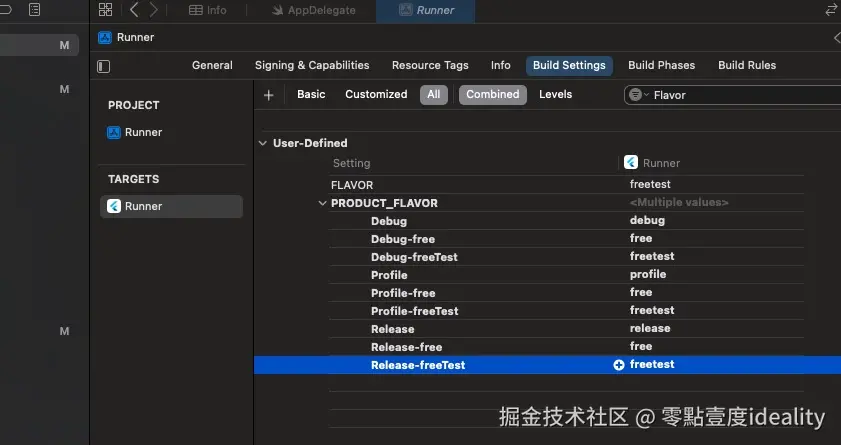841x445 pixels.
Task: Switch to the AppDelegate editor tab
Action: [313, 10]
